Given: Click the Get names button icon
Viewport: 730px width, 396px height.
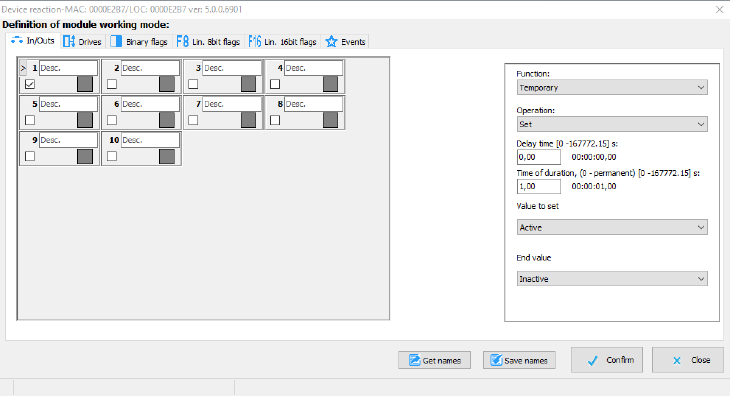Looking at the screenshot, I should click(x=414, y=360).
